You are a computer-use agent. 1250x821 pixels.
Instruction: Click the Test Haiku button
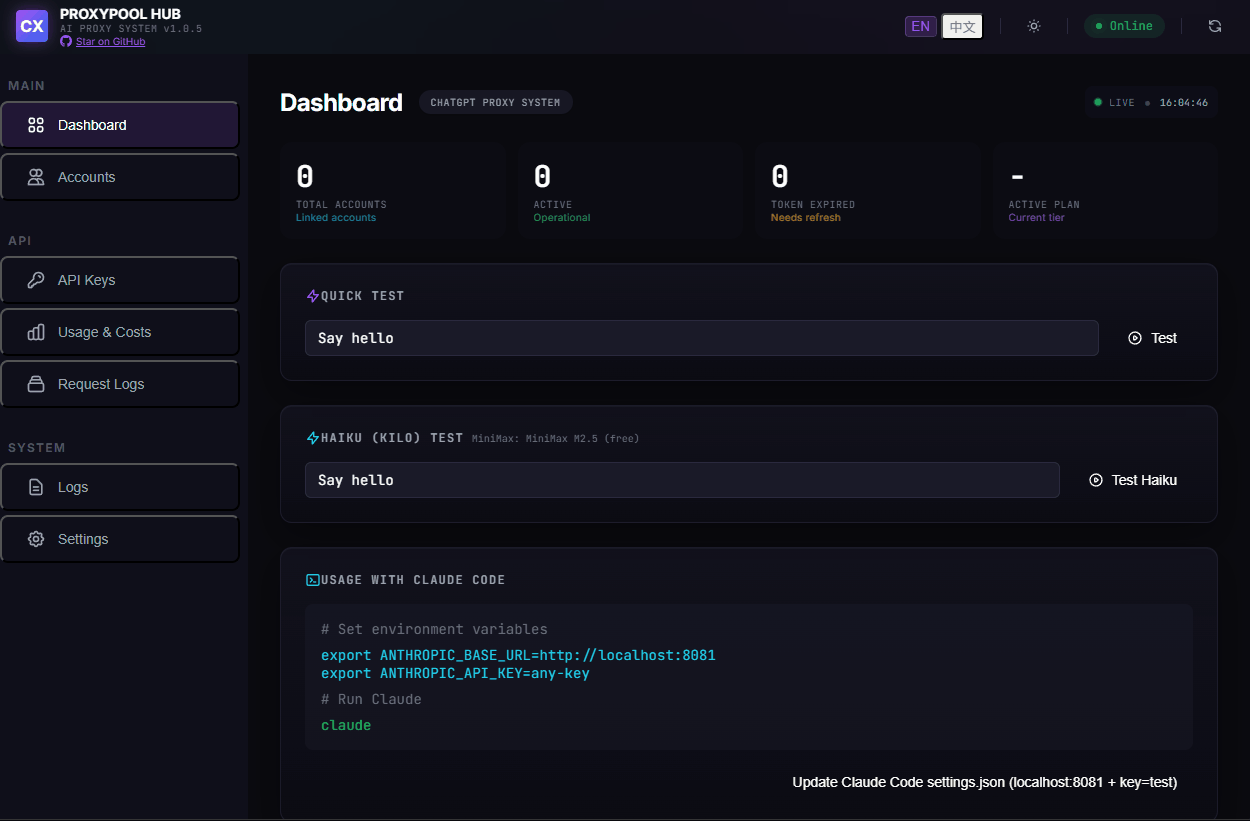click(x=1132, y=480)
